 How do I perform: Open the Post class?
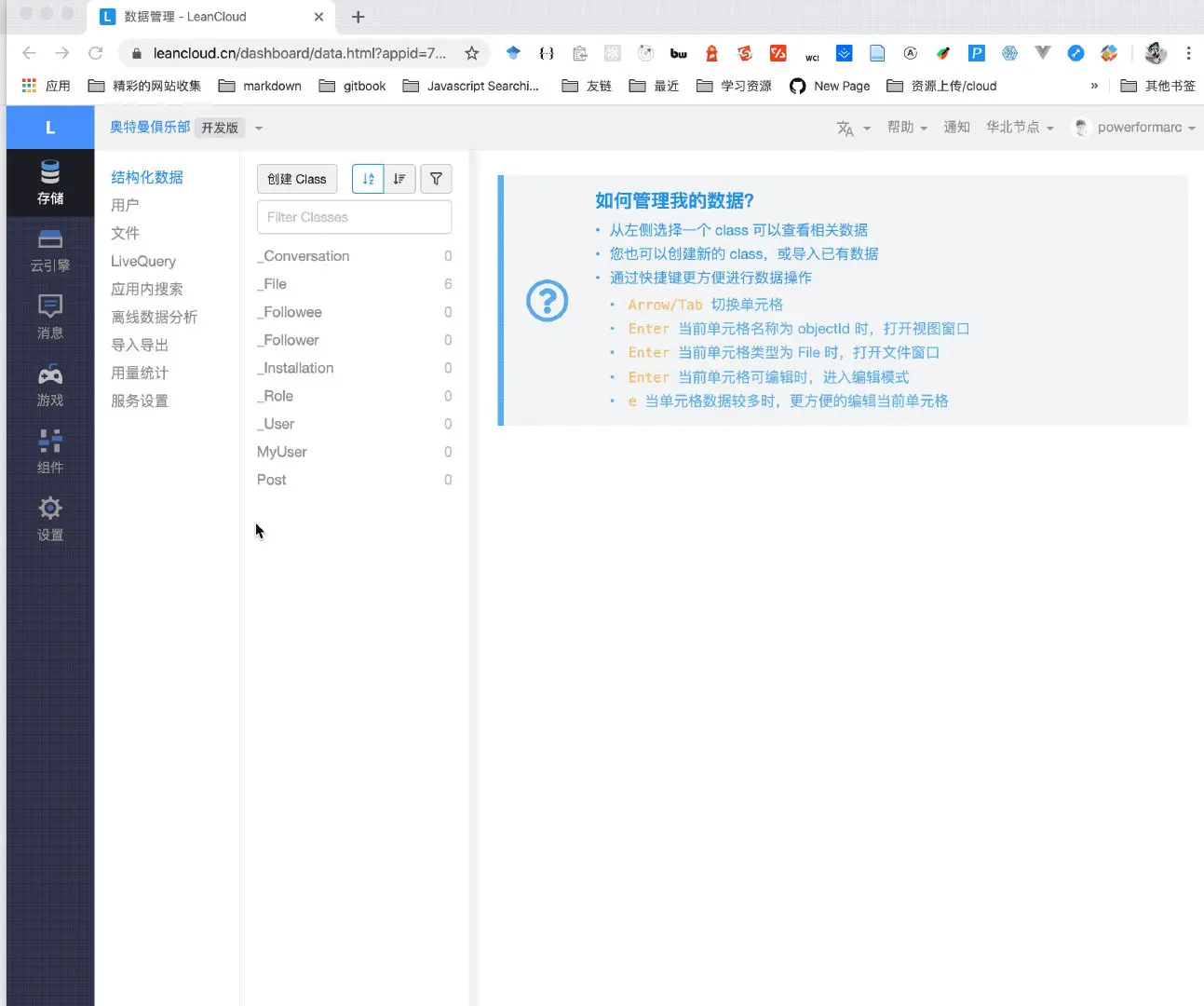[354, 480]
